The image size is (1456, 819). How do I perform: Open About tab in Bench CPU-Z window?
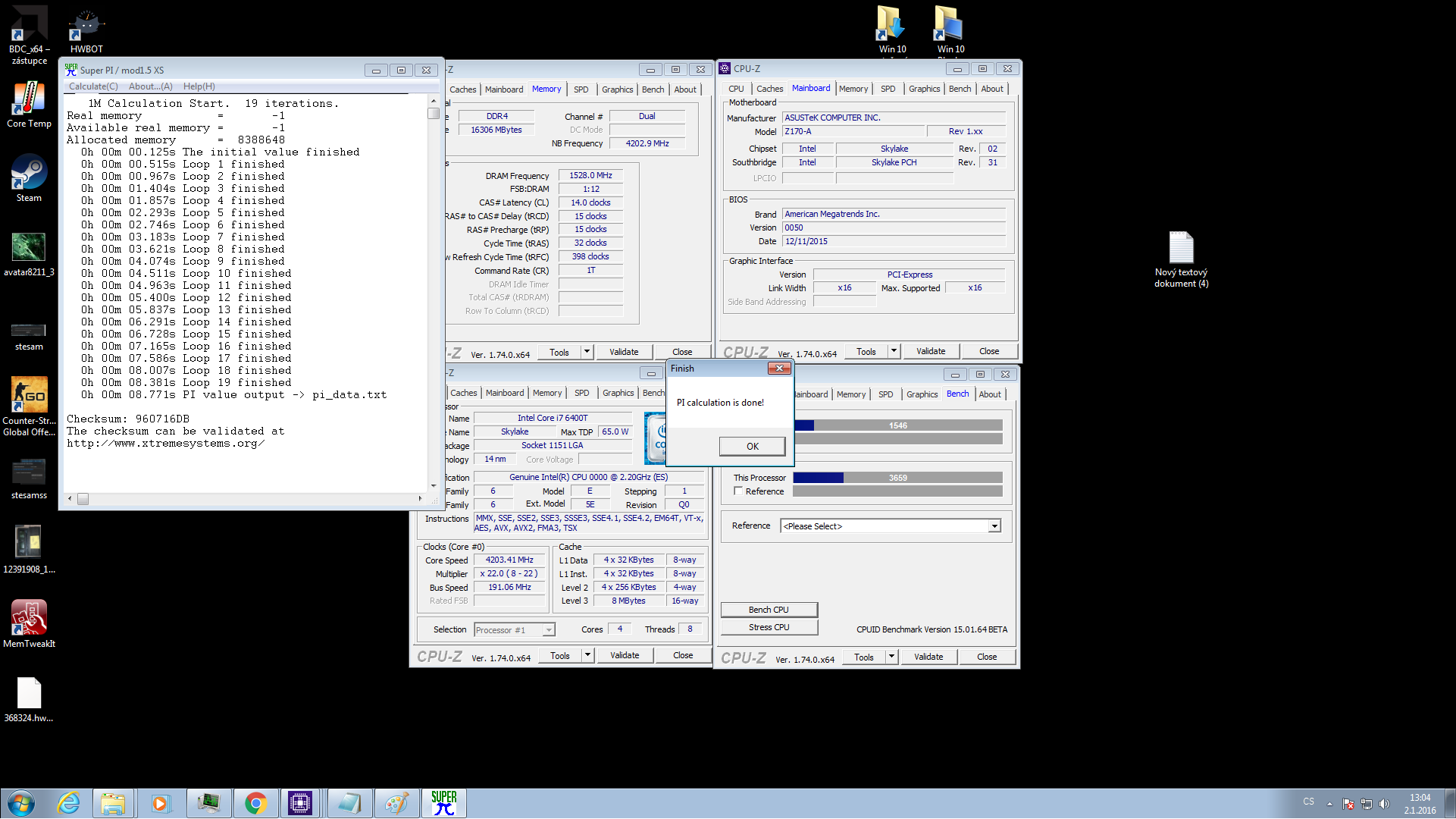[x=989, y=394]
